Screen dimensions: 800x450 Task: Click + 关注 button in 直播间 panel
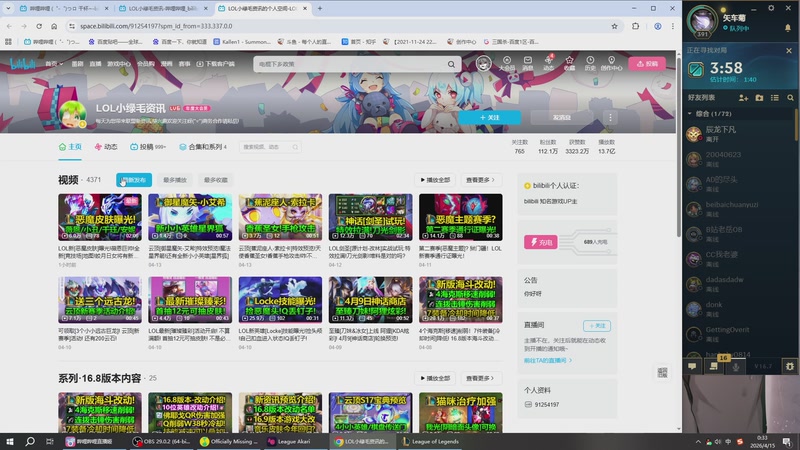tap(596, 326)
